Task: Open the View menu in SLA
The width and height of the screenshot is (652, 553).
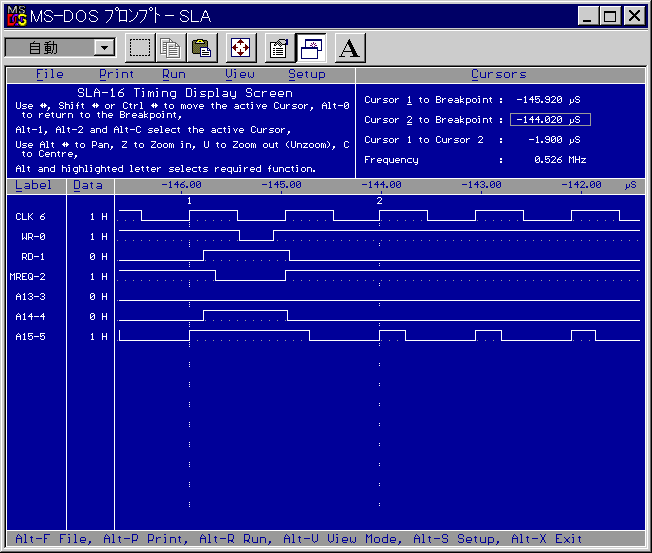Action: pos(239,74)
